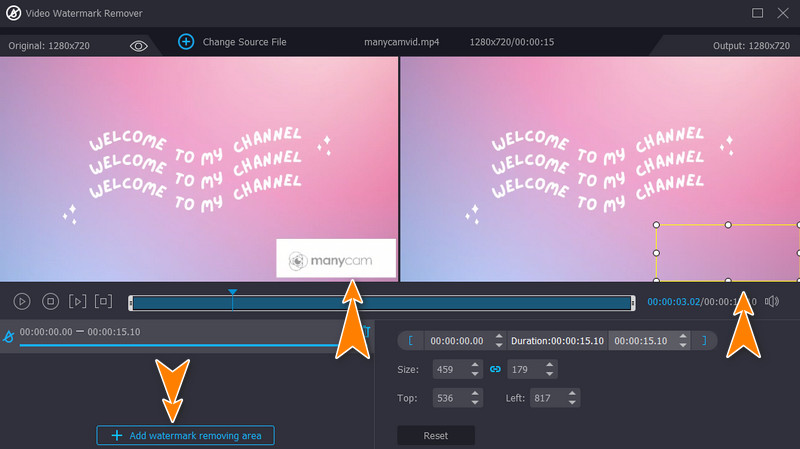The image size is (800, 449).
Task: Click the set start bracket icon
Action: (x=410, y=341)
